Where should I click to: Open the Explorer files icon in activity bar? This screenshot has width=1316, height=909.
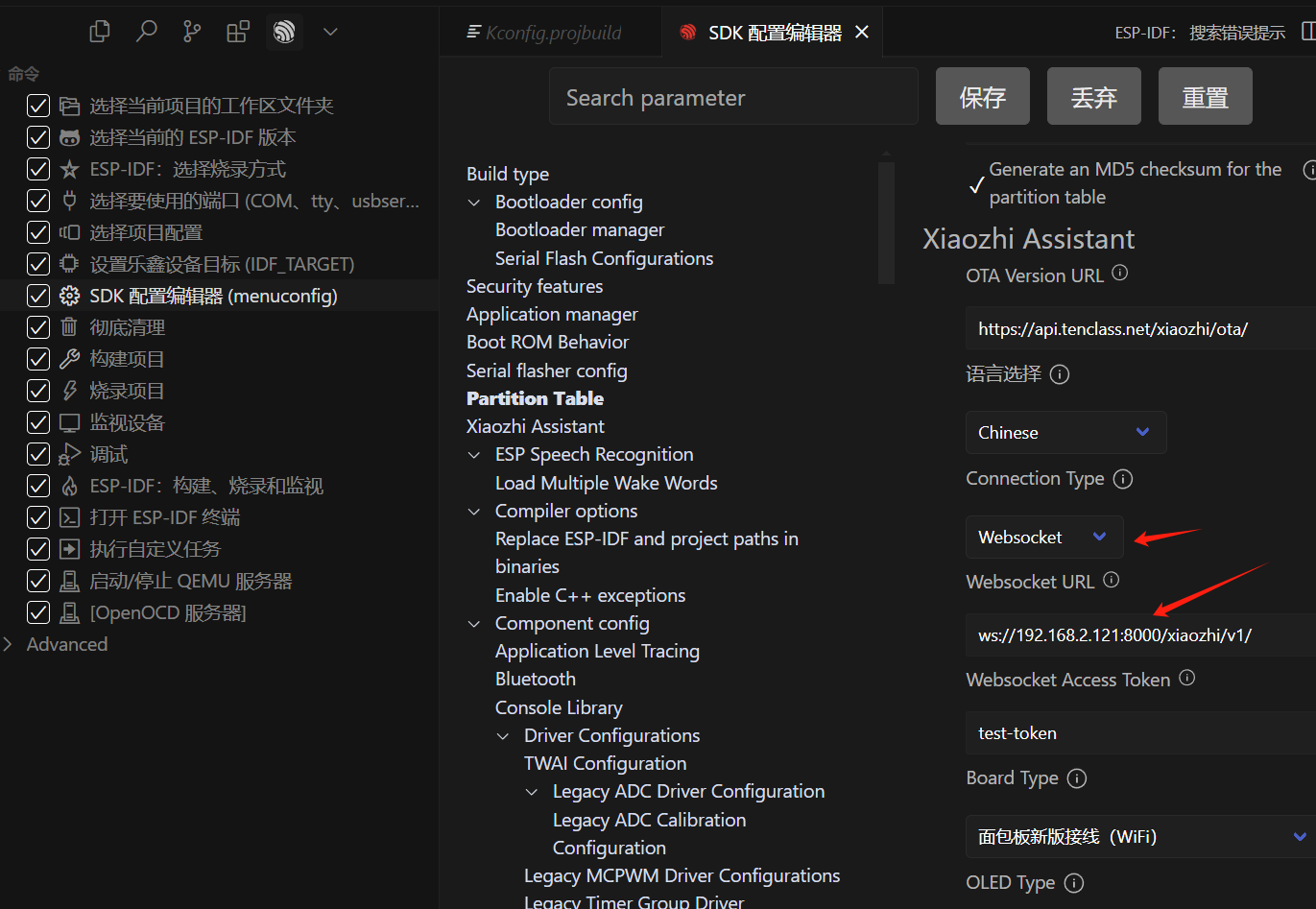click(99, 32)
